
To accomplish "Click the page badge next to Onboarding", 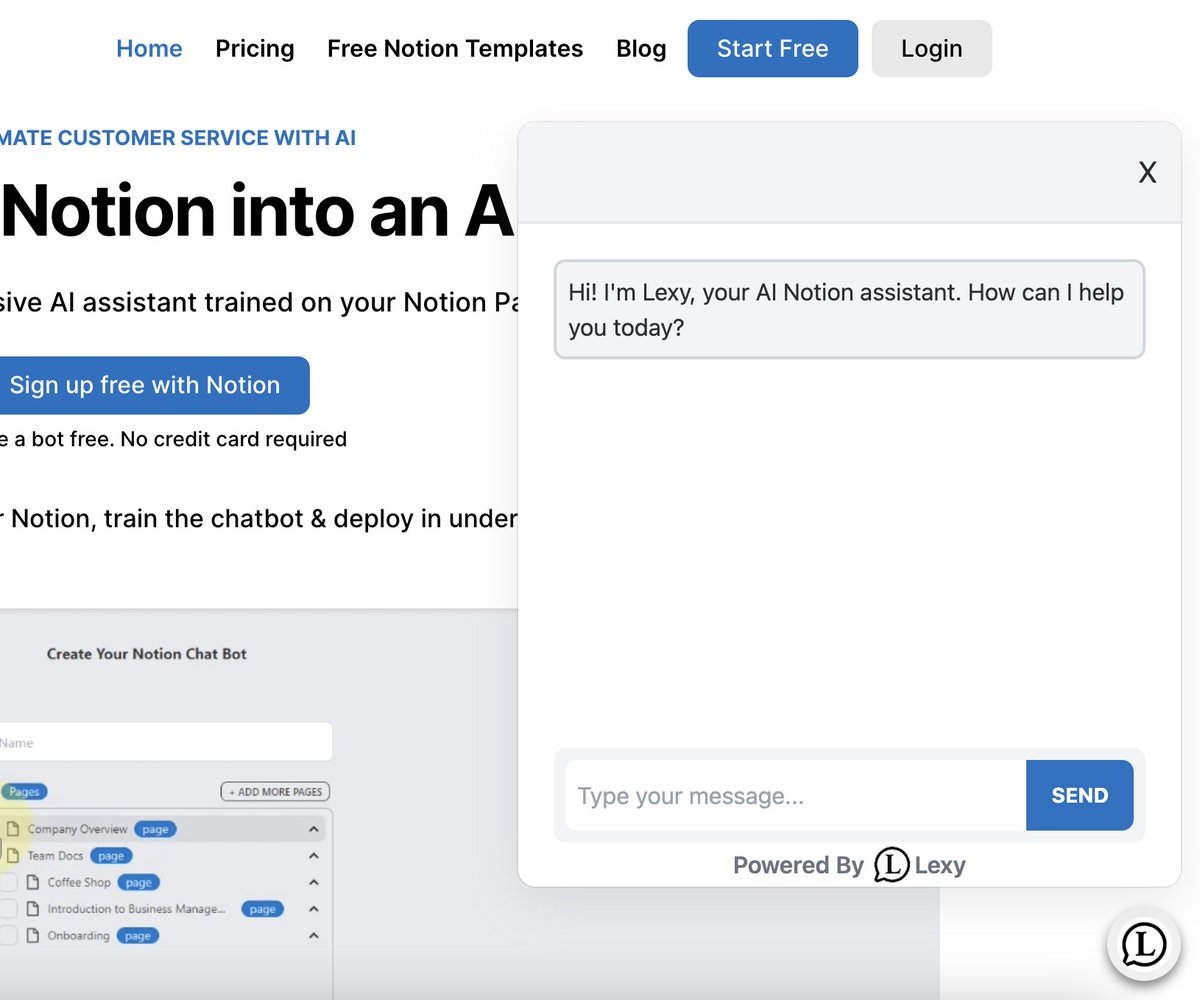I will (137, 936).
